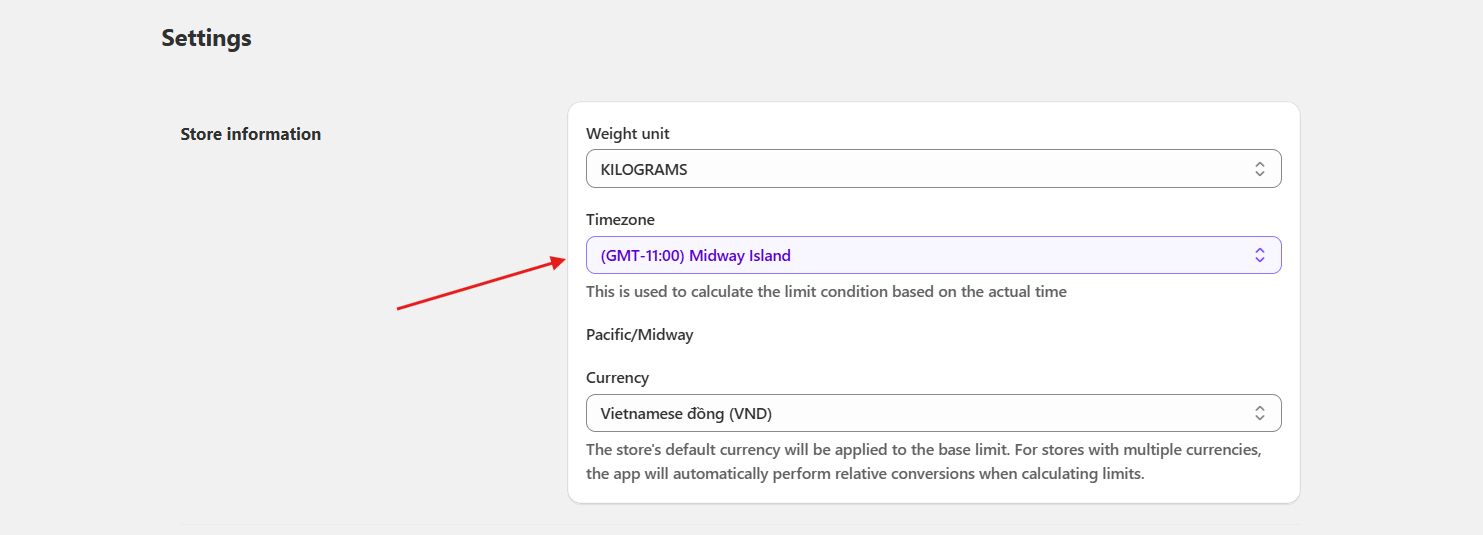Click the red arrow annotation
Viewport: 1483px width, 535px height.
pos(477,284)
